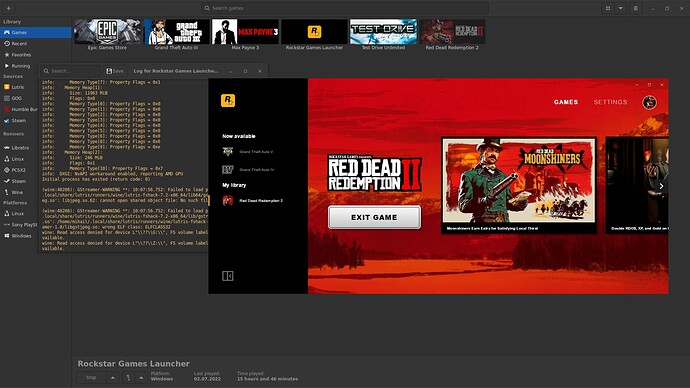Switch to the GAMES tab in the launcher
Screen dimensions: 690x388
pyautogui.click(x=566, y=102)
